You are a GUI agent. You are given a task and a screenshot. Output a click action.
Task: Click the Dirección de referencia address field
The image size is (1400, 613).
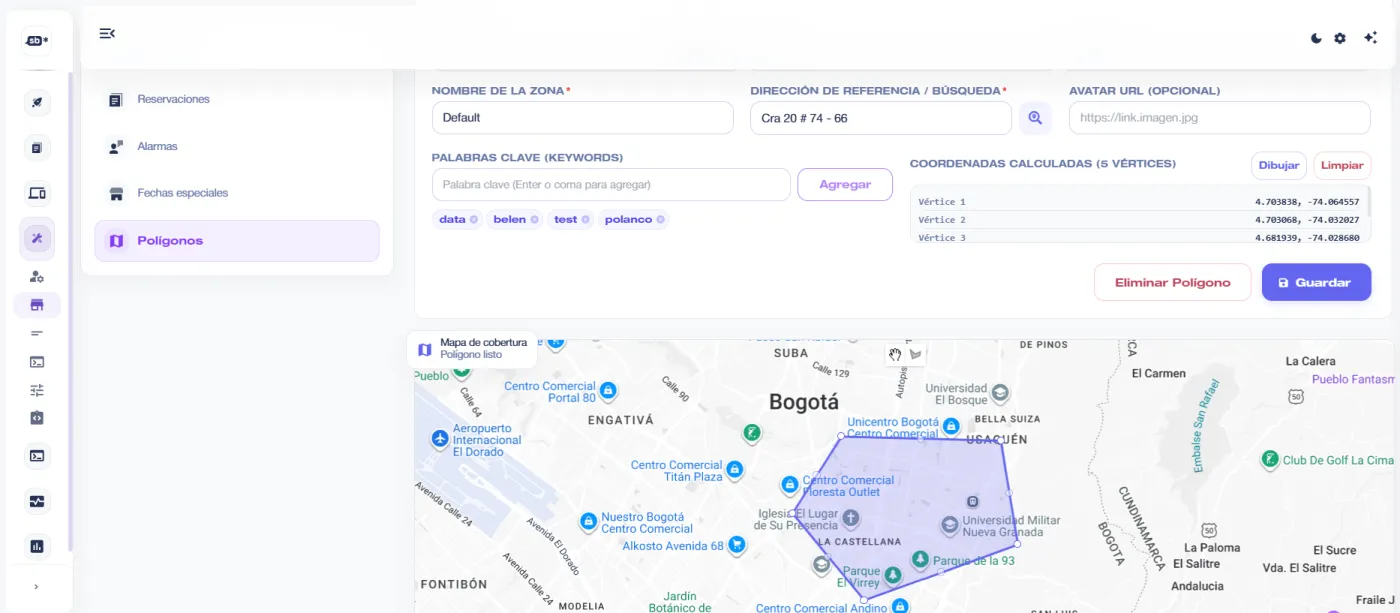tap(881, 118)
